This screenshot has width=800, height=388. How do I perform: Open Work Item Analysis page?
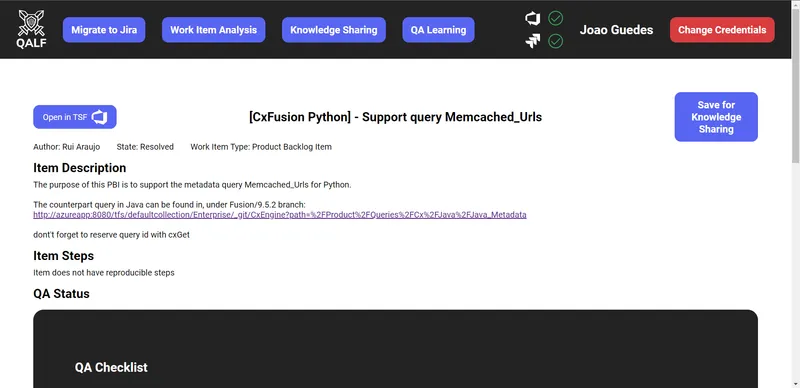(x=213, y=30)
